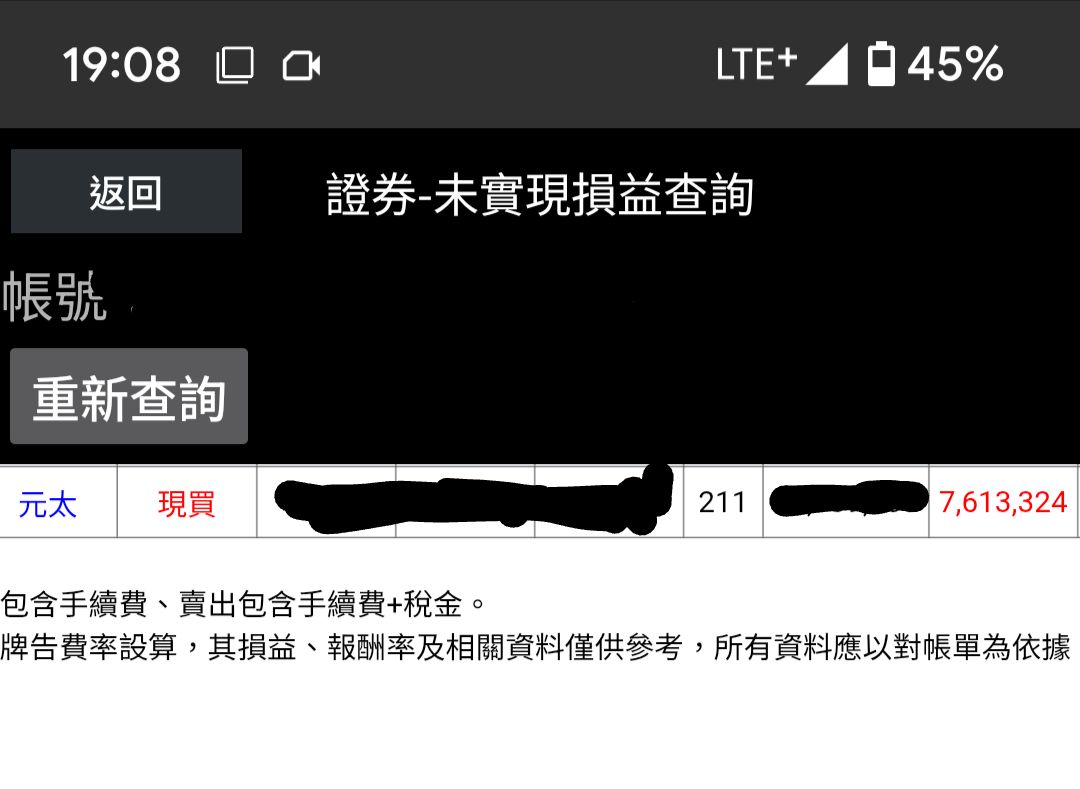The image size is (1080, 789).
Task: Click the disclaimer line starting 牌告費率設算
Action: [535, 647]
